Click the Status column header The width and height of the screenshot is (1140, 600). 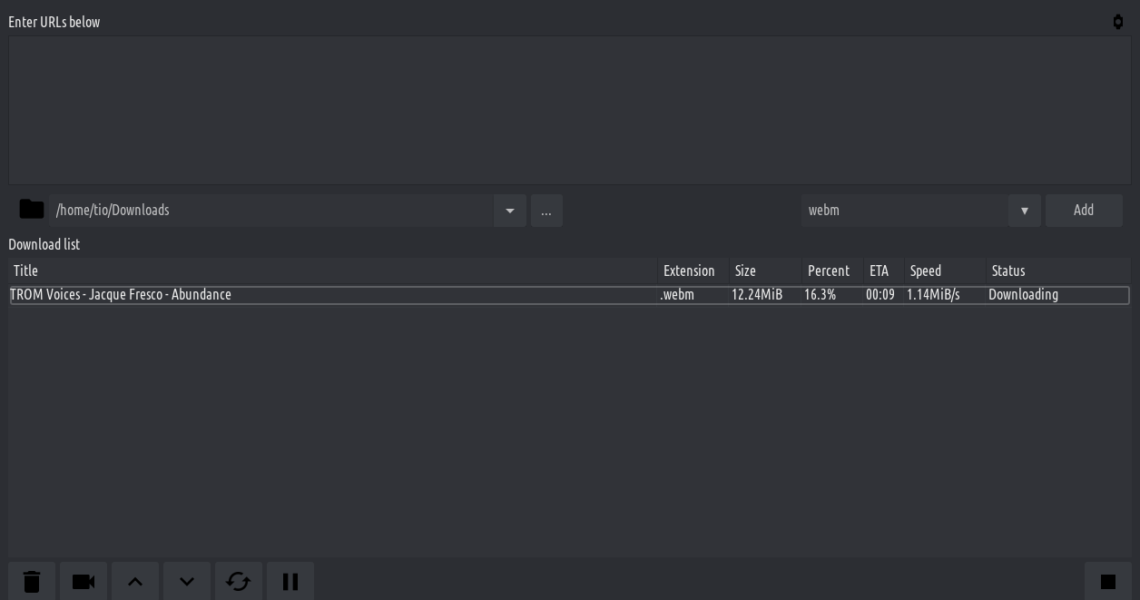click(1008, 271)
